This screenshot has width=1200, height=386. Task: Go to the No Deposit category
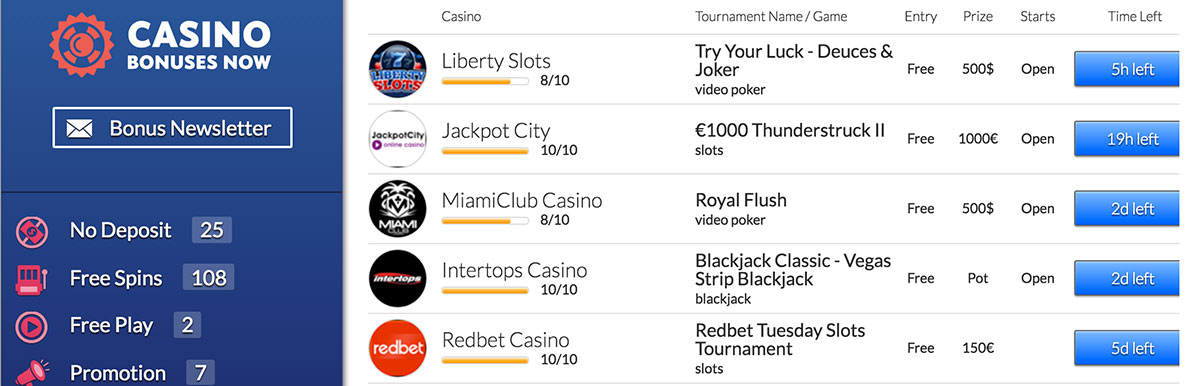click(x=121, y=231)
